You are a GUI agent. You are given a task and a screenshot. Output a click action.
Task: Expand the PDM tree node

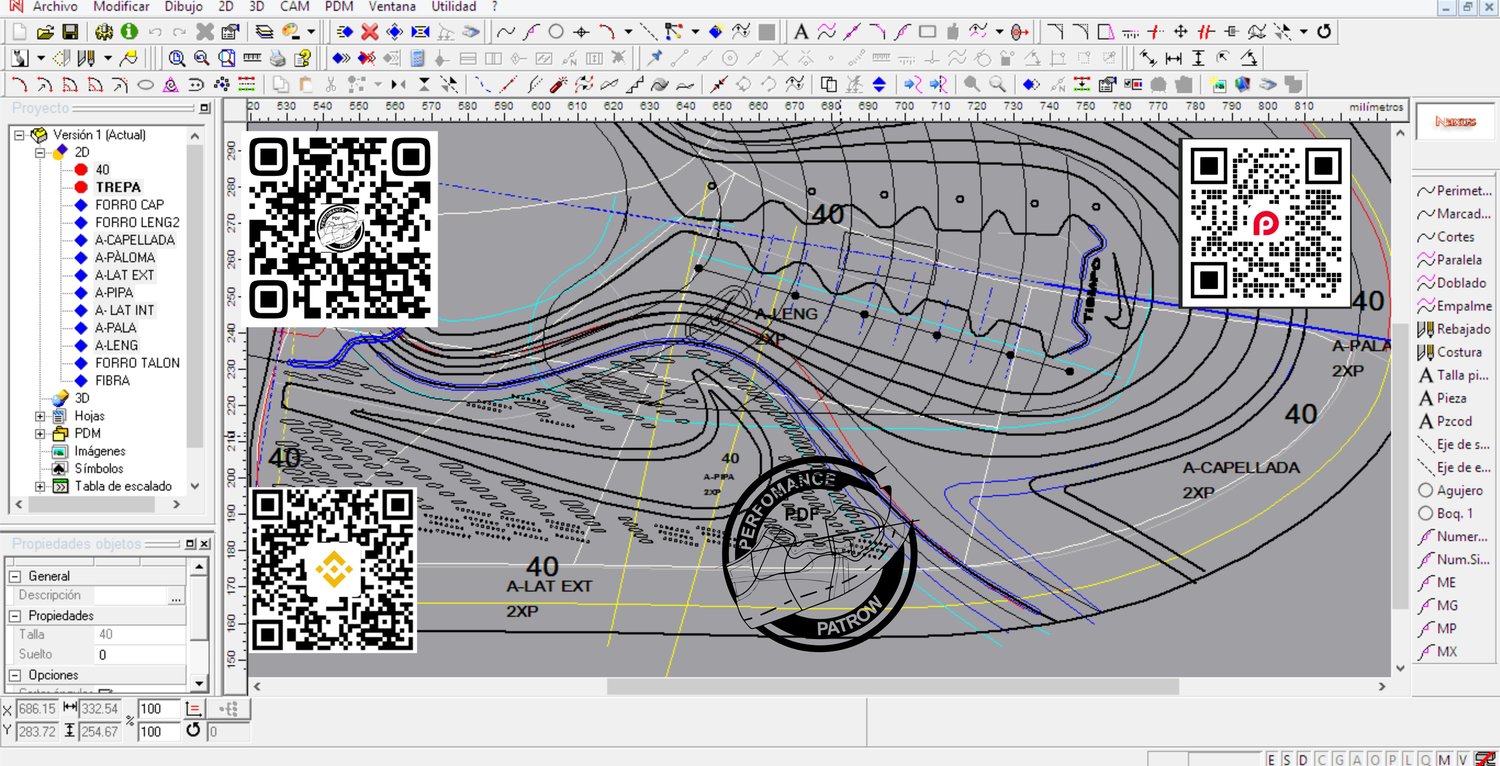41,434
